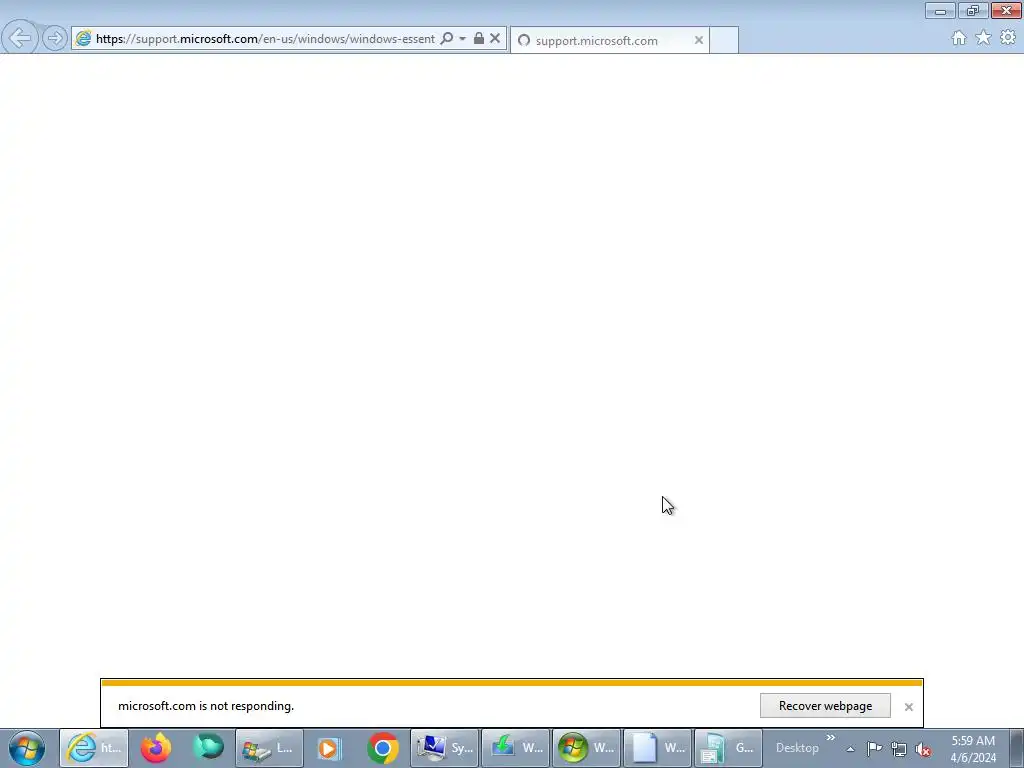This screenshot has width=1024, height=768.
Task: Open the address bar autocomplete dropdown arrow
Action: coord(462,39)
